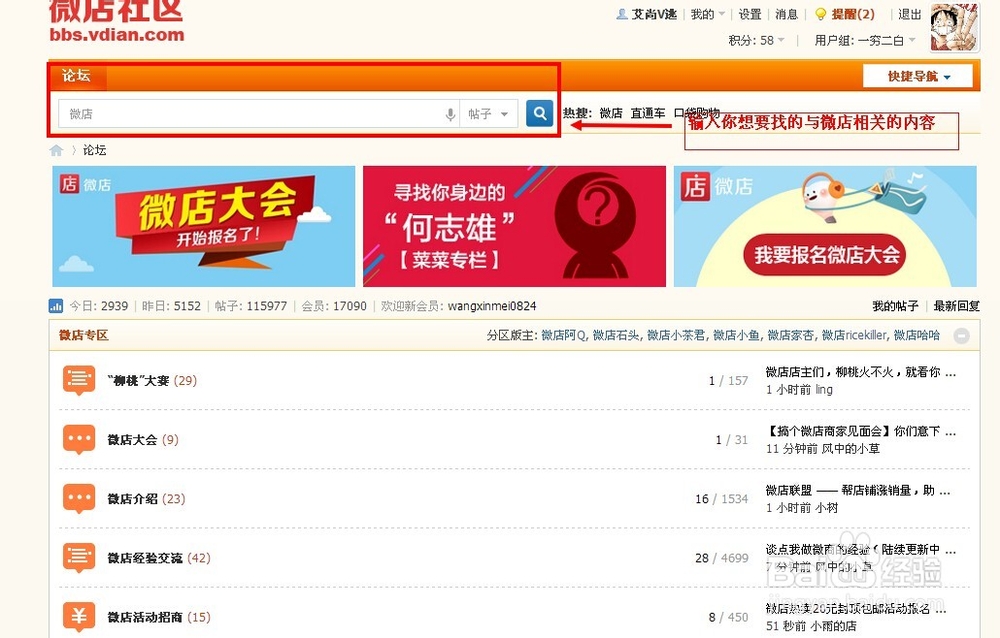Click the lightbulb reminder icon
This screenshot has height=638, width=1000.
coord(821,14)
